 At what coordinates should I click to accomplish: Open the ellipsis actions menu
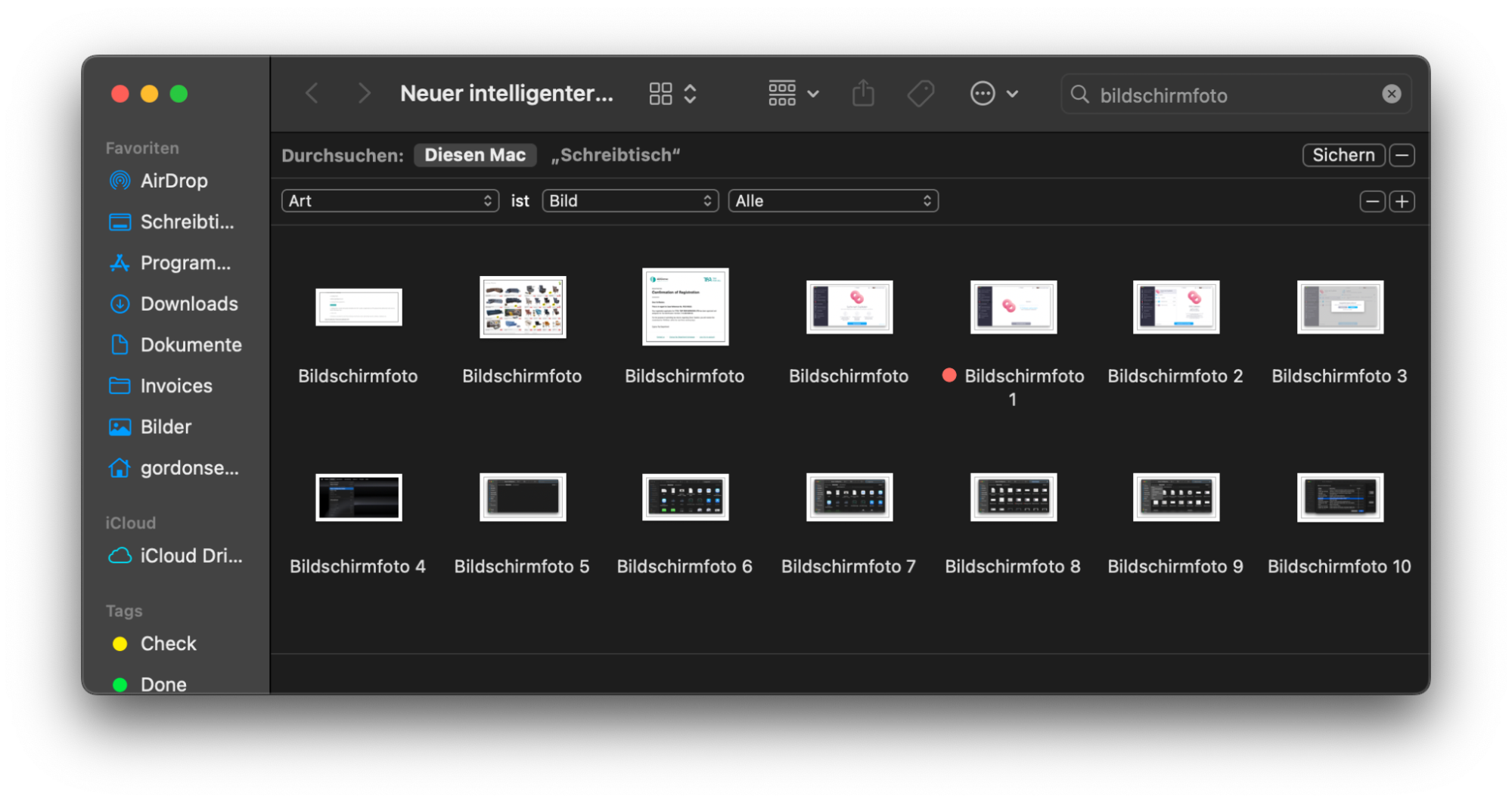[x=982, y=93]
